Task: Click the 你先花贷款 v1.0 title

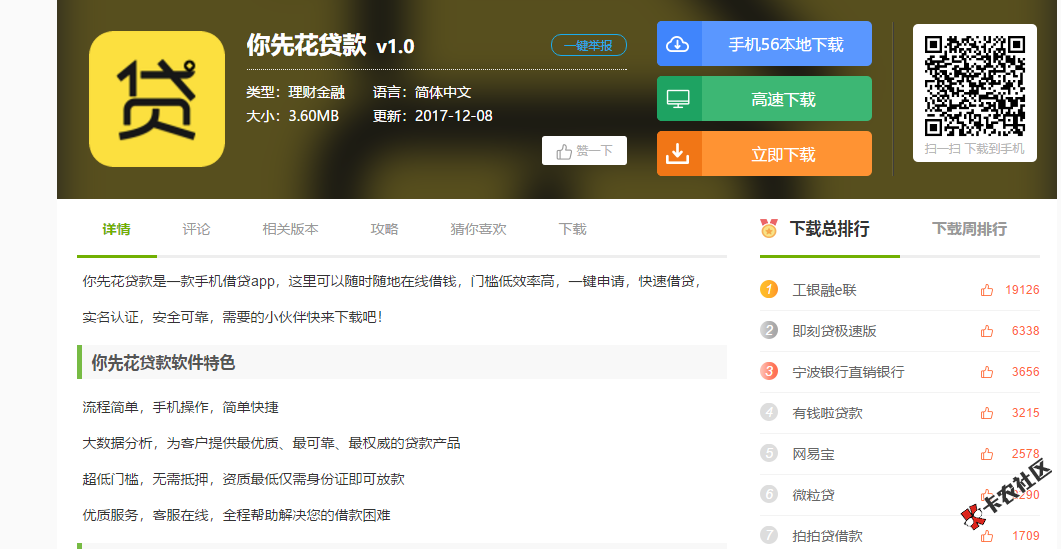Action: [330, 45]
